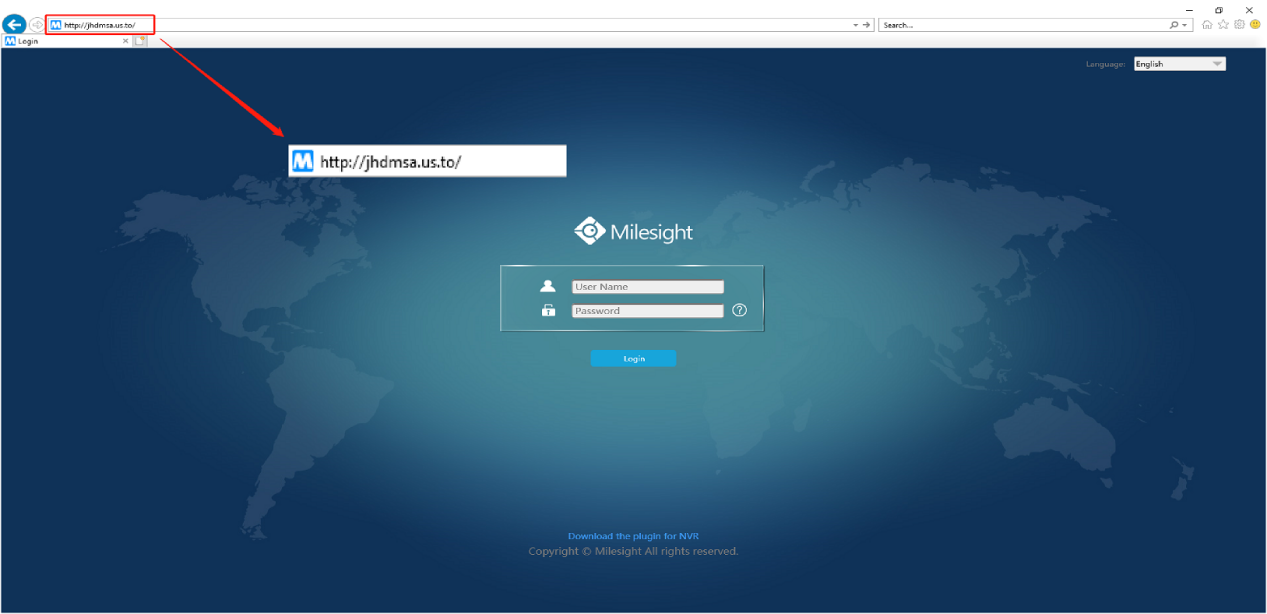Image resolution: width=1267 pixels, height=614 pixels.
Task: Open the Language dropdown showing English
Action: (x=1180, y=64)
